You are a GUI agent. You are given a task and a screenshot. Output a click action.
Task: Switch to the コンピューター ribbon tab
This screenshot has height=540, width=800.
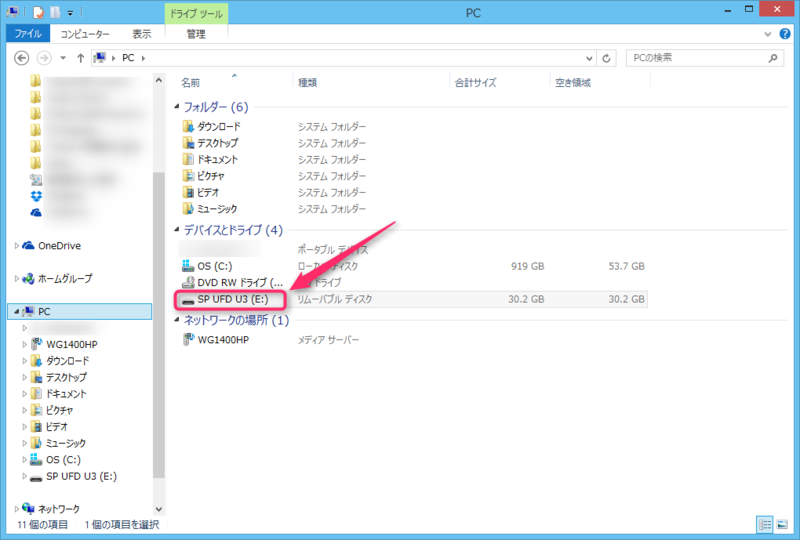[85, 34]
